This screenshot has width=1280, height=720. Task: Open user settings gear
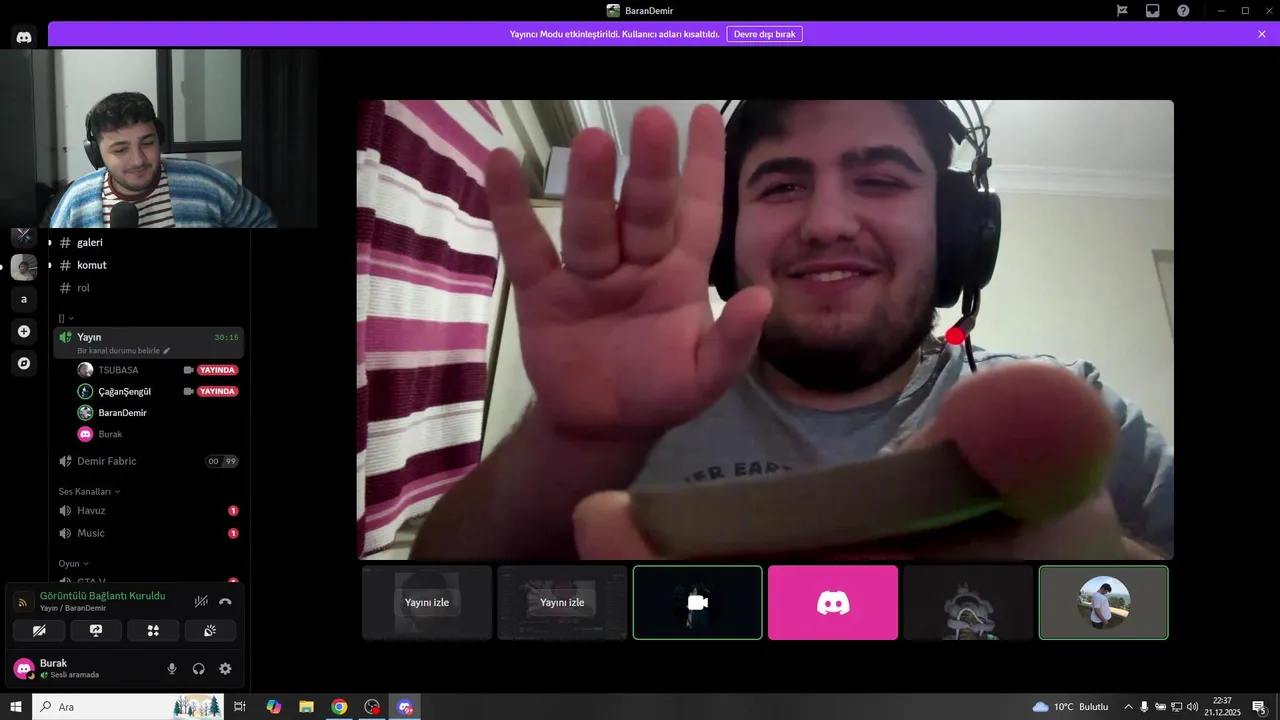225,669
